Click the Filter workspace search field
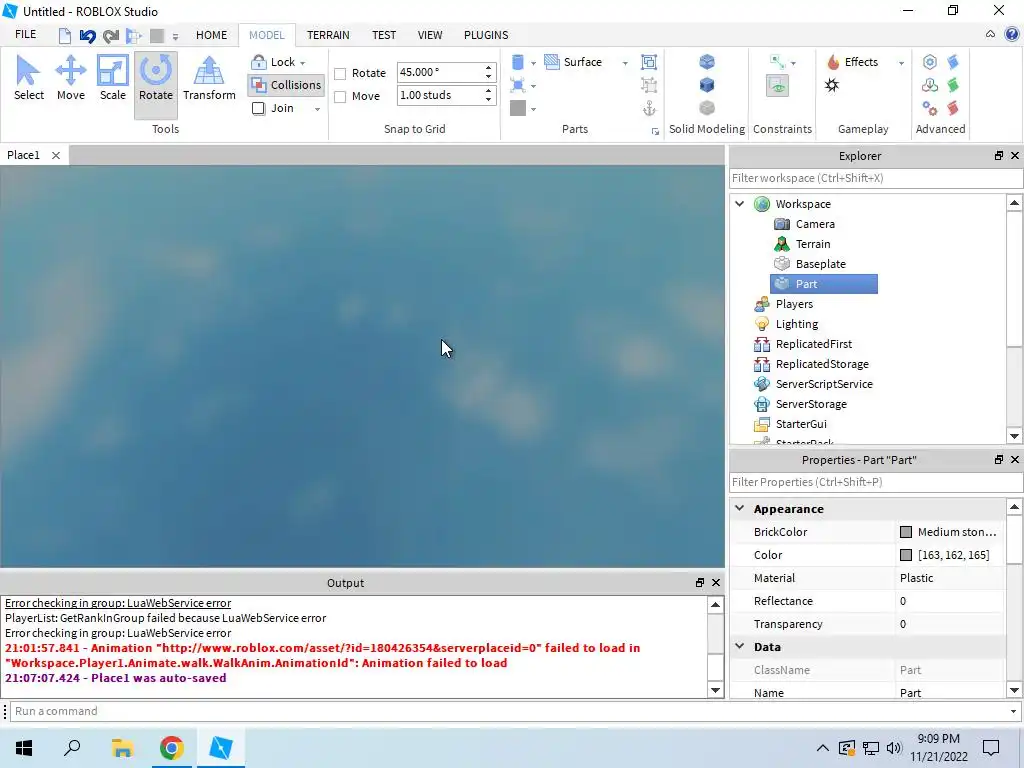1024x768 pixels. 875,178
